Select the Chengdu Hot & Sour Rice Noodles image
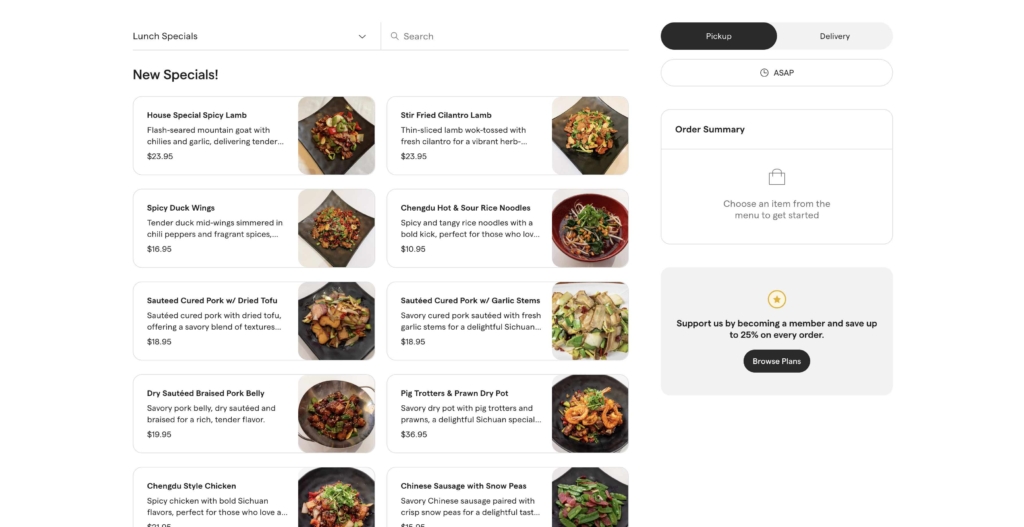 (x=590, y=228)
